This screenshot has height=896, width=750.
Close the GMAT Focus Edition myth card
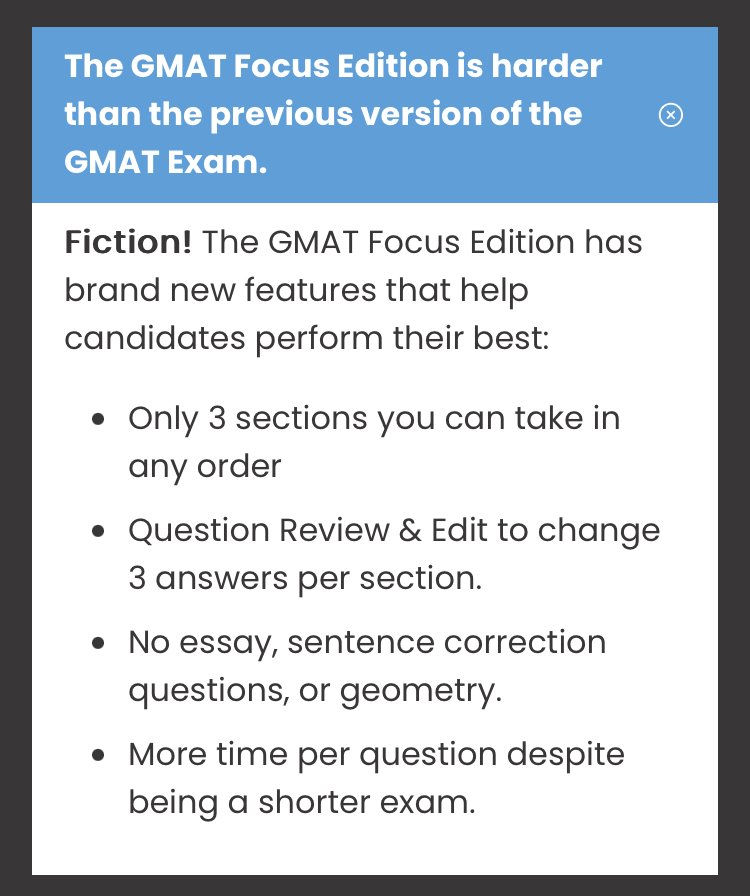(671, 116)
